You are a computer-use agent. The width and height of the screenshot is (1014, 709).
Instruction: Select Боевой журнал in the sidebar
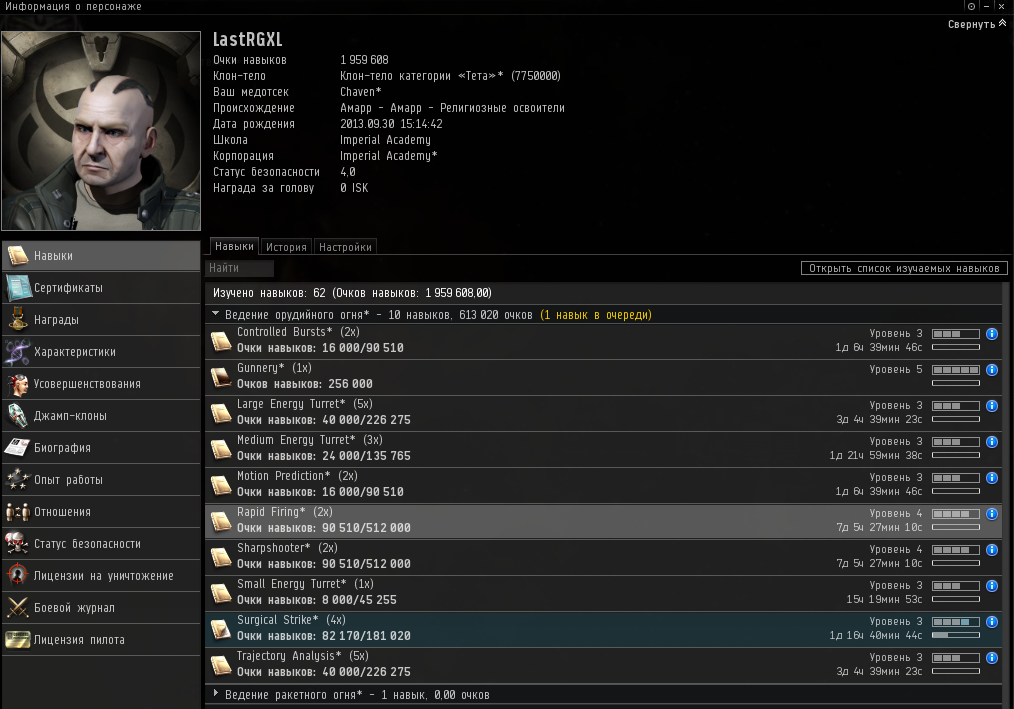[102, 608]
